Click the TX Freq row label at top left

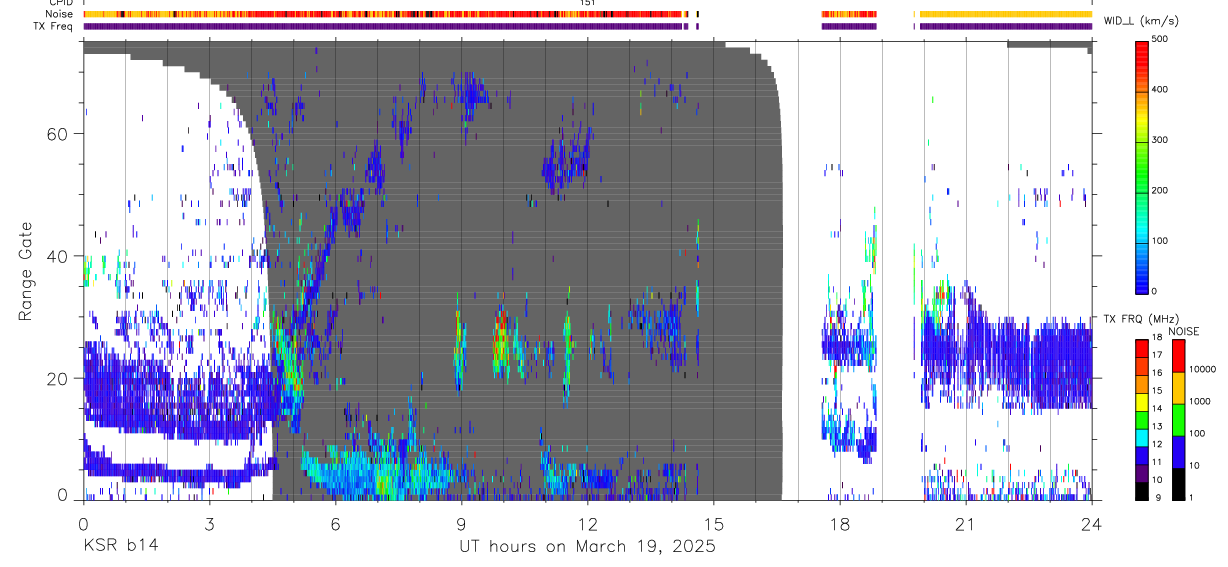pyautogui.click(x=53, y=26)
